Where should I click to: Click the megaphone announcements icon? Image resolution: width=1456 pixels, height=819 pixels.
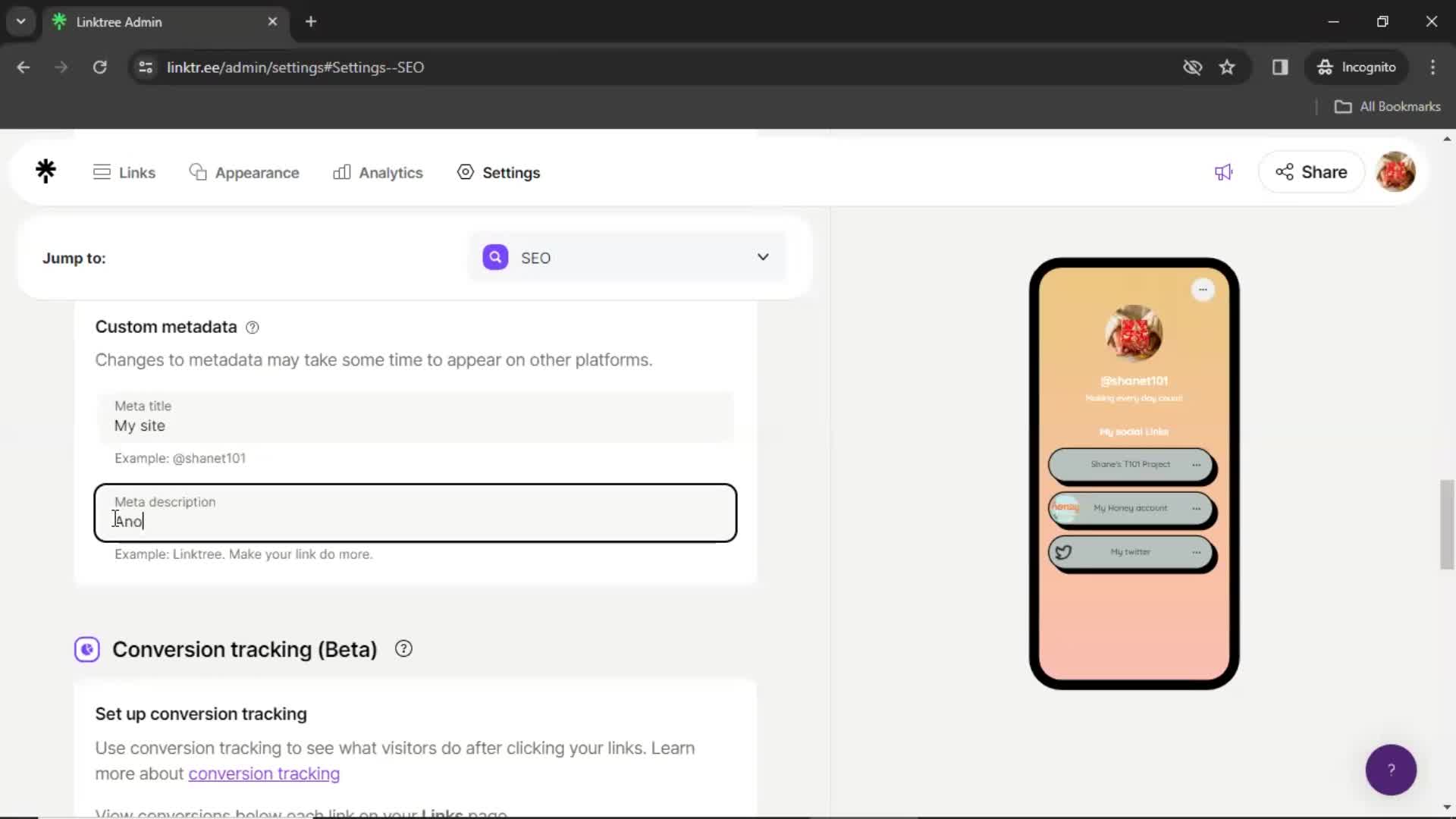click(1223, 173)
